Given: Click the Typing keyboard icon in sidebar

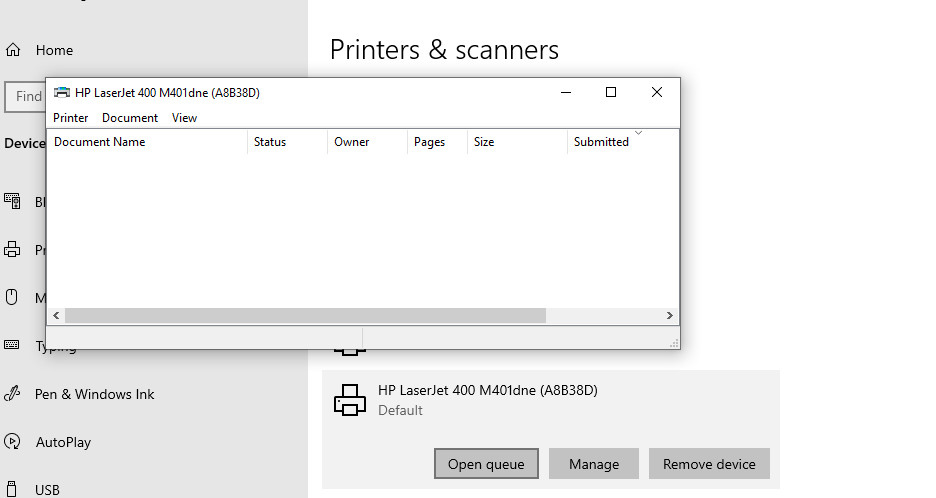Looking at the screenshot, I should tap(12, 345).
